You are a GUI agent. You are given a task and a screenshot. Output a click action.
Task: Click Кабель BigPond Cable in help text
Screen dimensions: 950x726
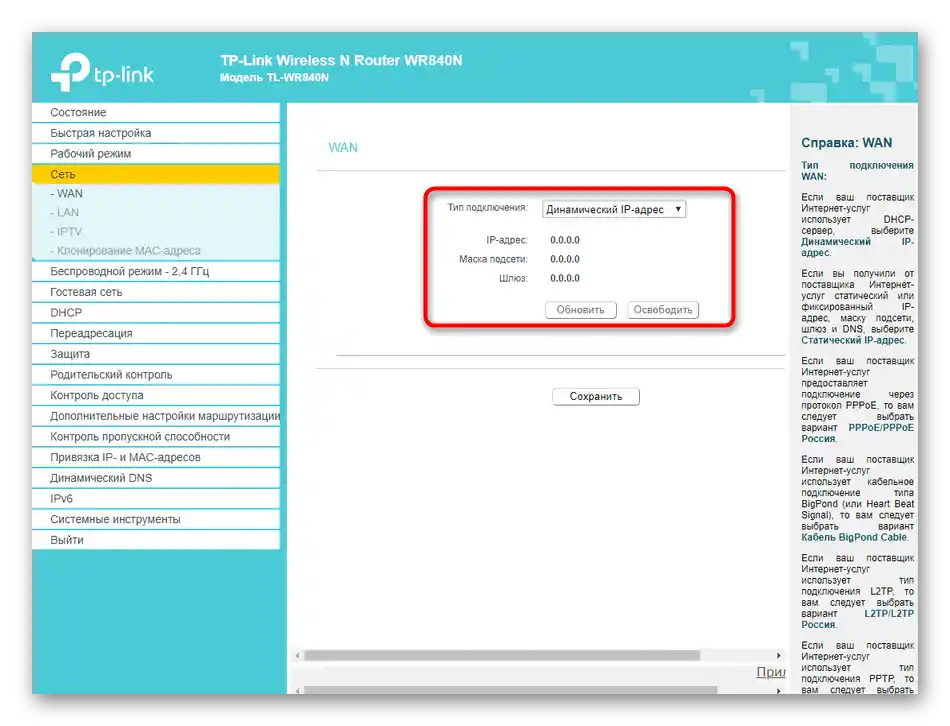click(x=854, y=537)
